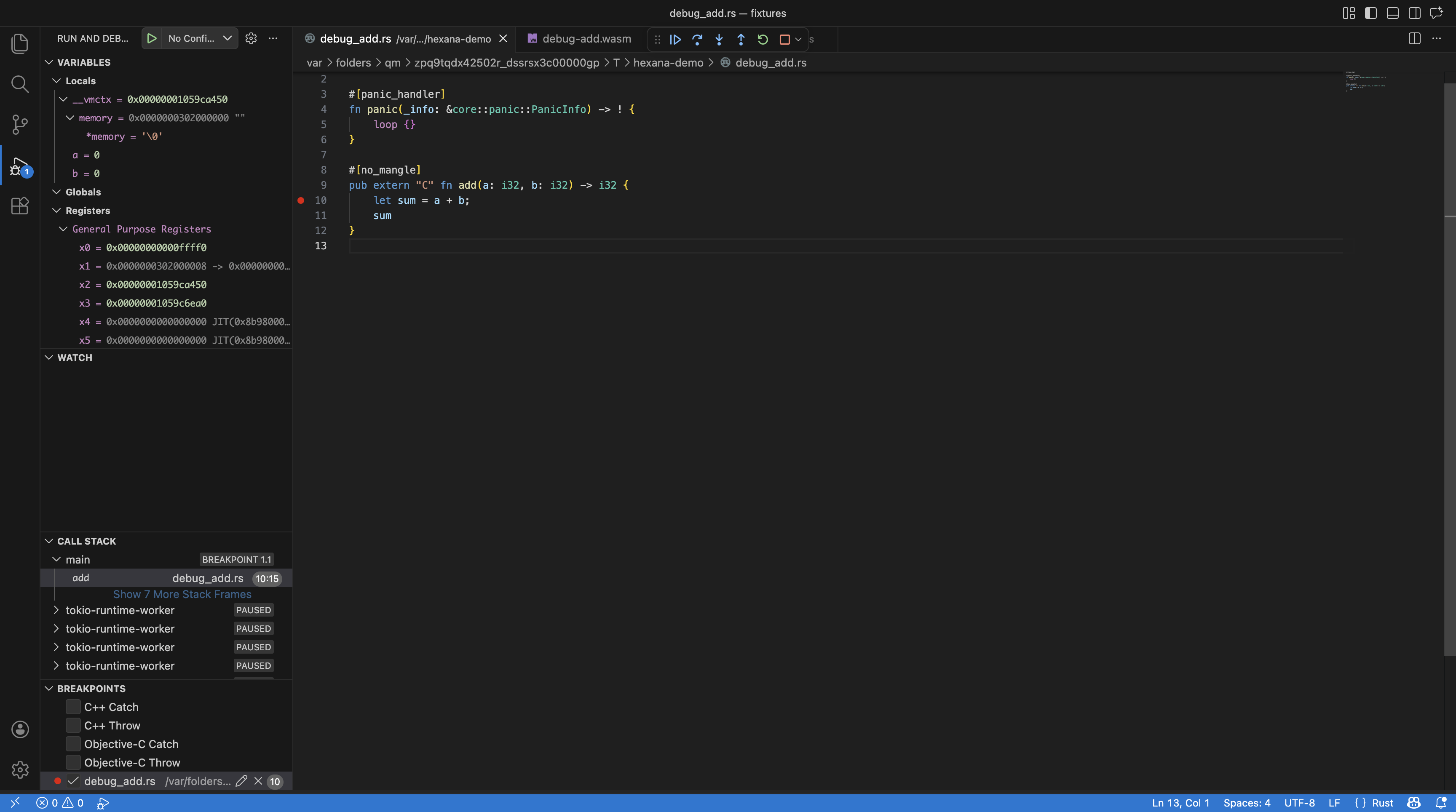Expand the first tokio-runtime-worker thread
The height and width of the screenshot is (812, 1456).
coord(56,610)
